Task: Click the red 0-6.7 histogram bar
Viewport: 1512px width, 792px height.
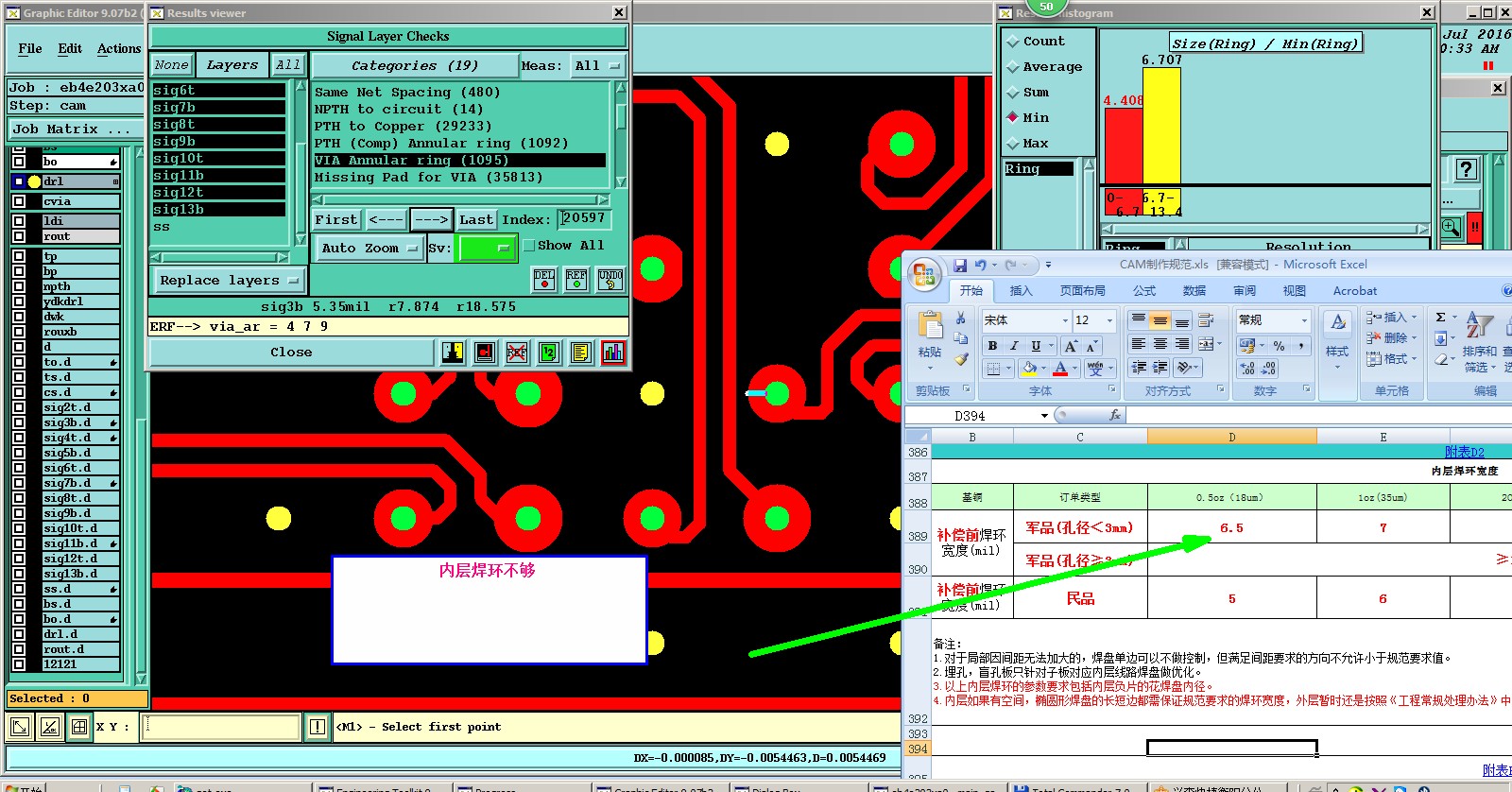Action: [1124, 146]
